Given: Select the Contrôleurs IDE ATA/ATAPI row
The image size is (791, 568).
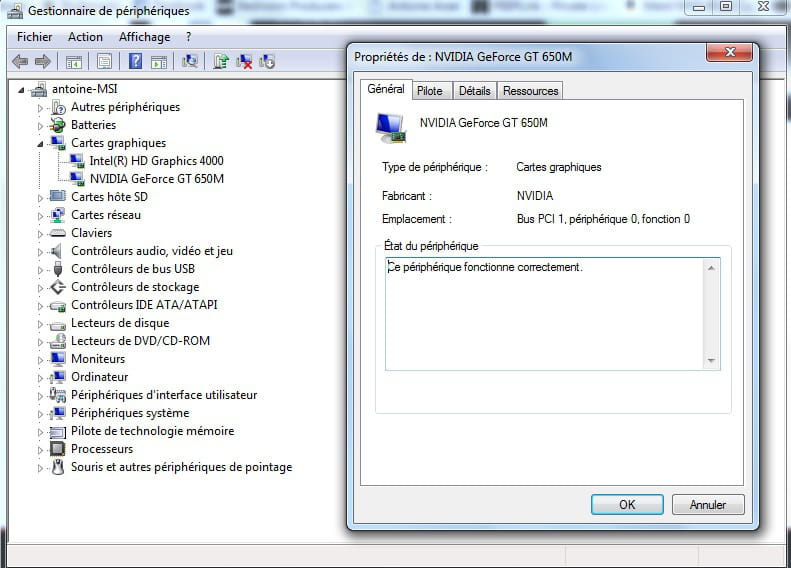Looking at the screenshot, I should click(x=144, y=305).
